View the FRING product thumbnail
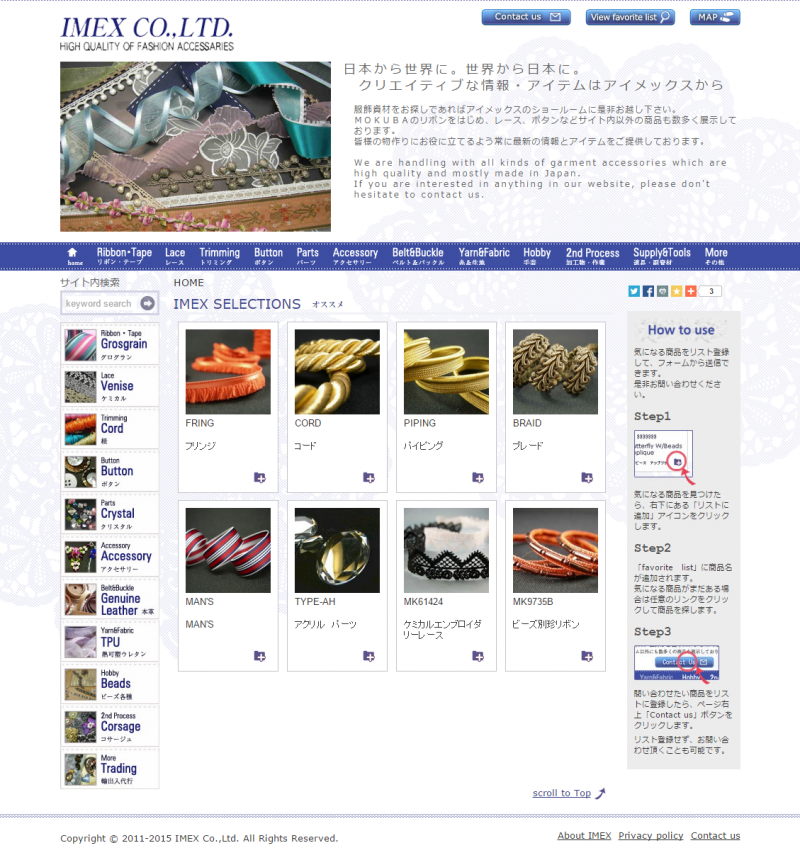This screenshot has height=860, width=800. coord(228,371)
